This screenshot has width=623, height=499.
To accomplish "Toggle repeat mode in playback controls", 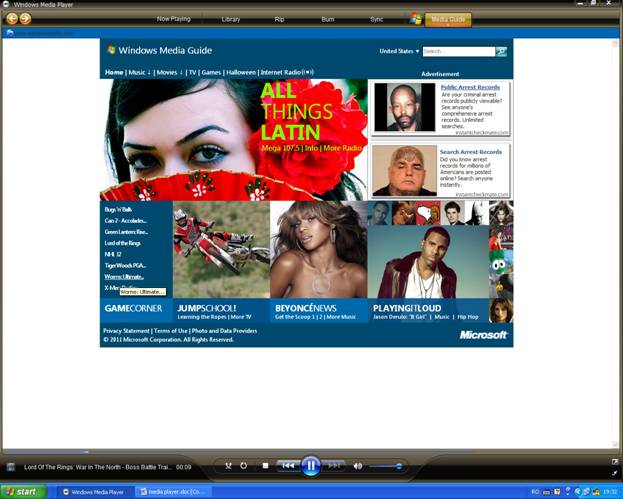I will [x=244, y=466].
